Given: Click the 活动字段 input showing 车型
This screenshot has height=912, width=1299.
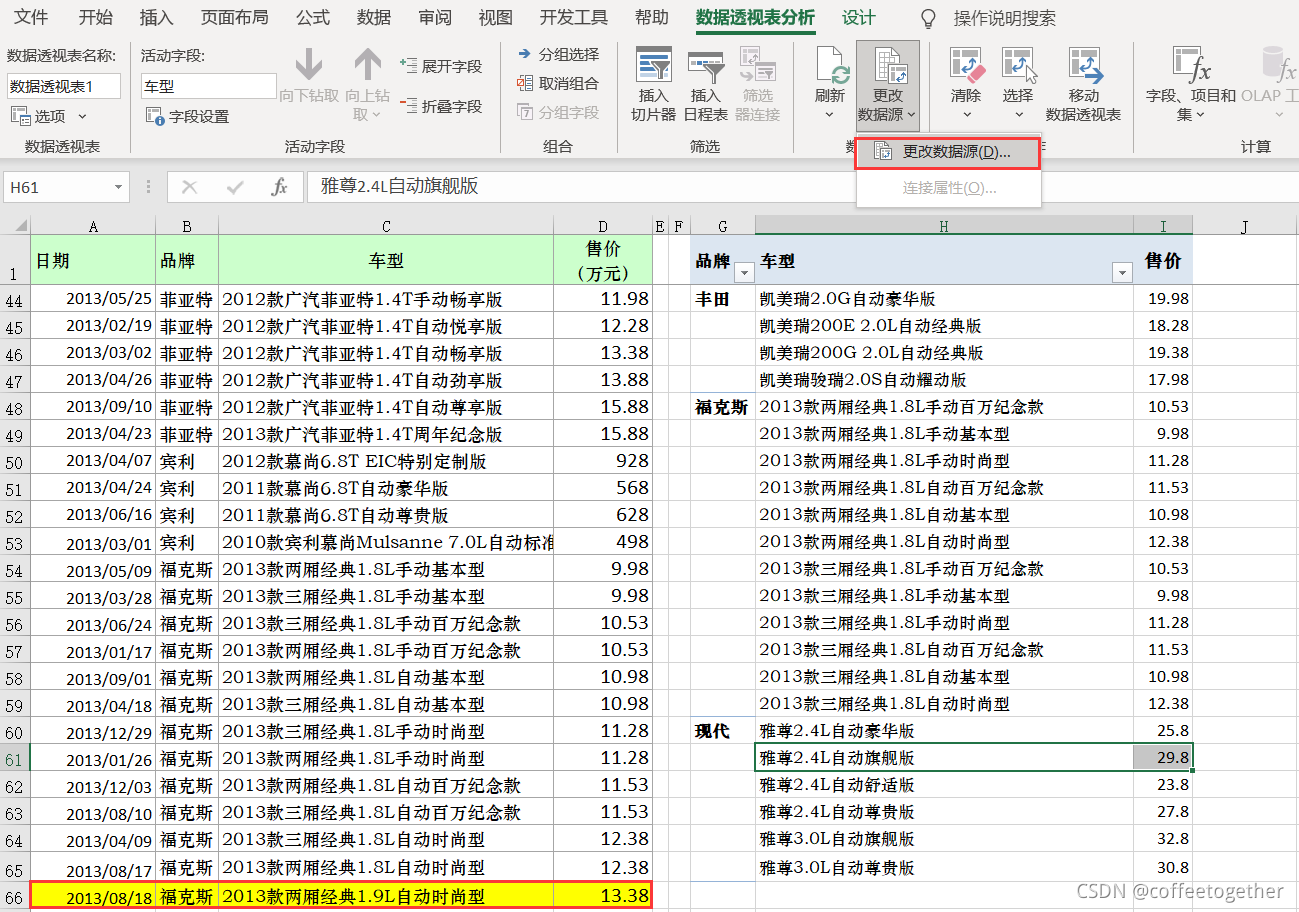Looking at the screenshot, I should (208, 86).
